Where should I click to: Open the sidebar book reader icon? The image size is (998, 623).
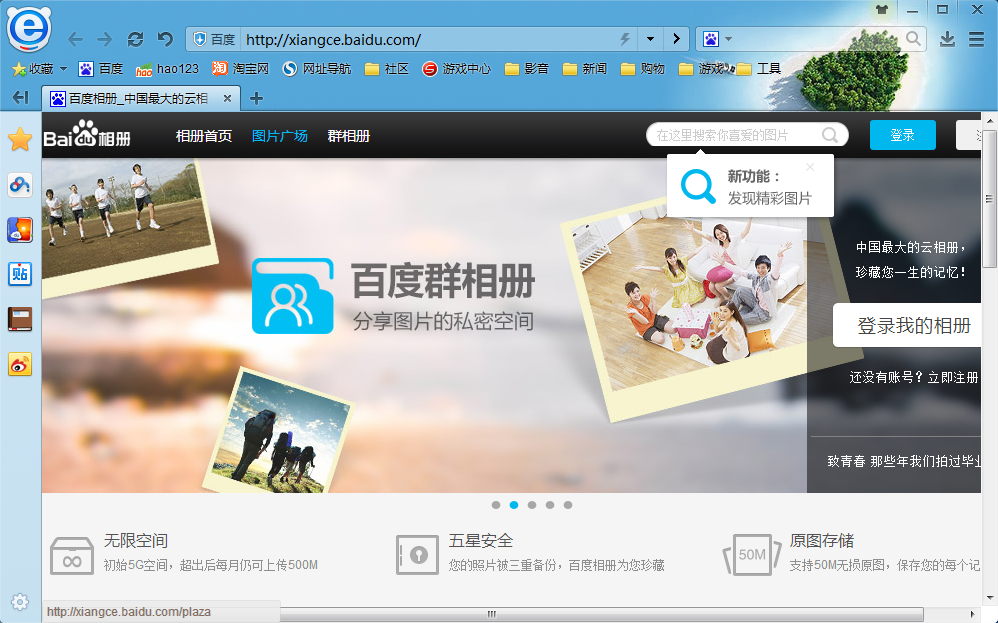pyautogui.click(x=20, y=319)
